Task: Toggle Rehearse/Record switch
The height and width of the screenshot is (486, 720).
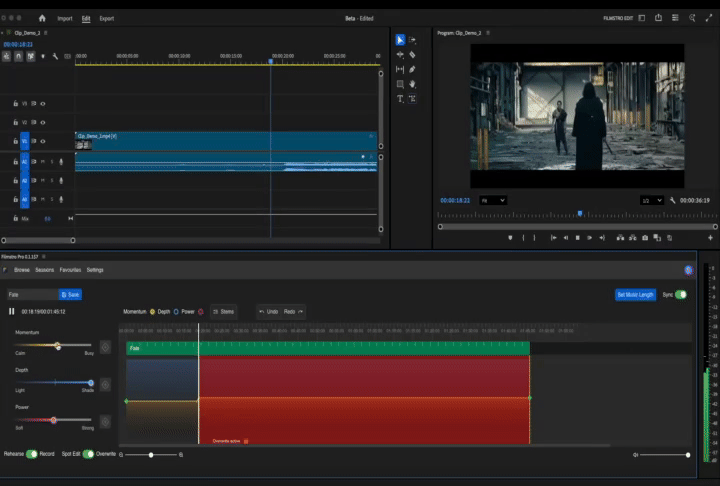Action: (32, 454)
